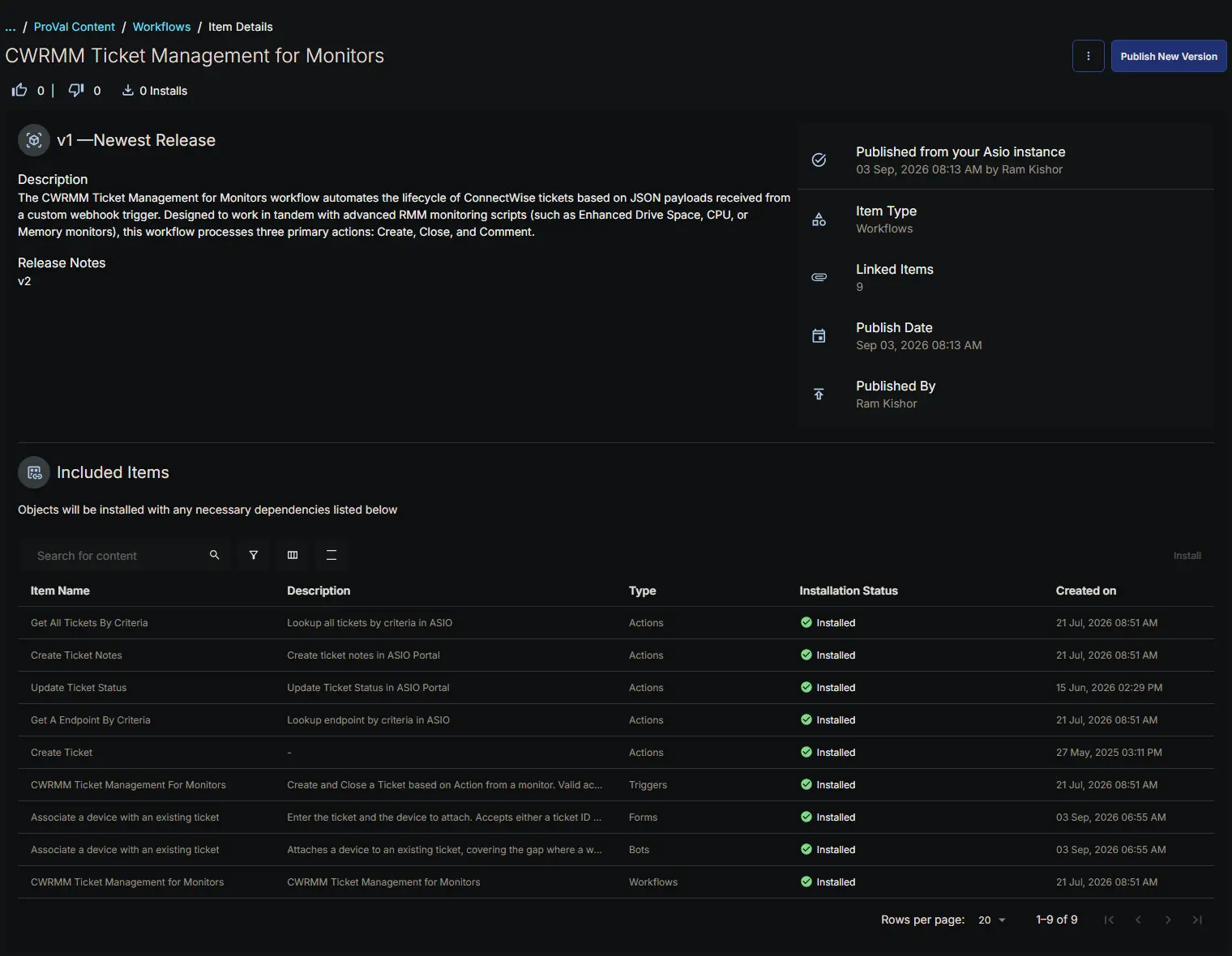Sort by Item Name column header

(60, 591)
